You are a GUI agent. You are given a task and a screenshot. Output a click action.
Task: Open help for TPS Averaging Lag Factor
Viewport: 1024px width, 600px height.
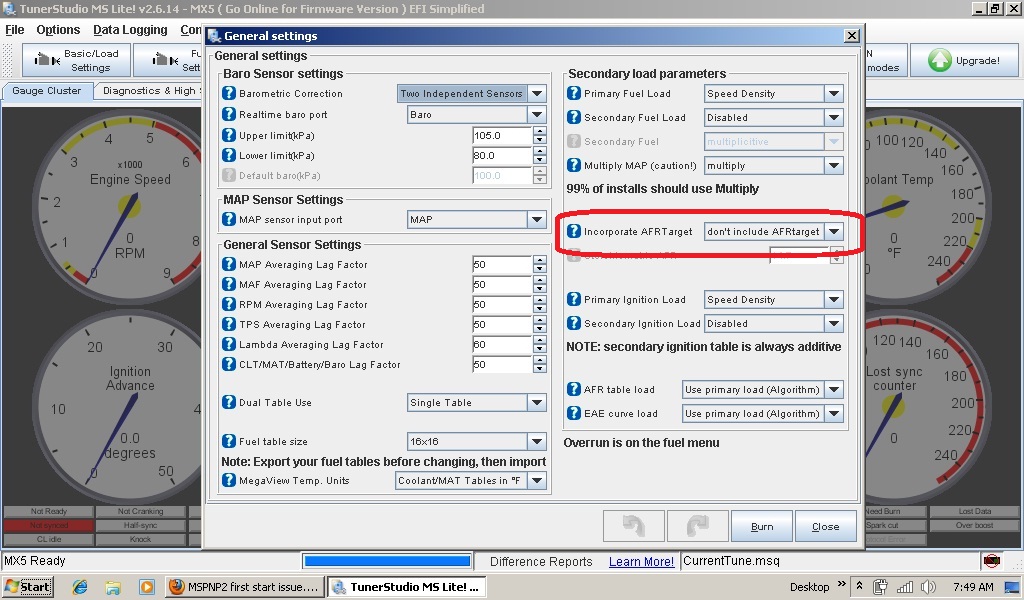point(229,324)
